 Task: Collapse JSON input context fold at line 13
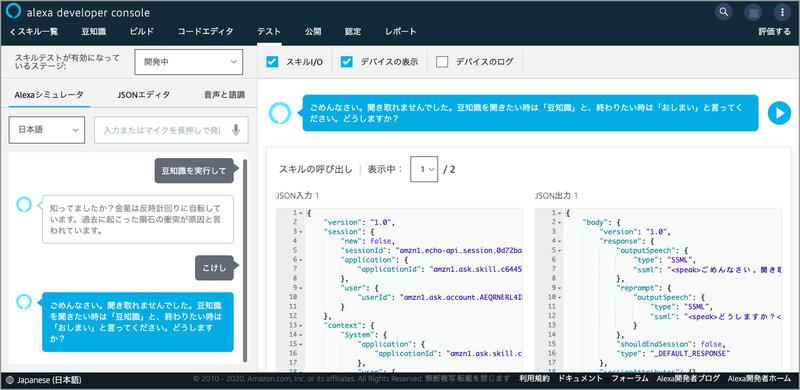(301, 325)
